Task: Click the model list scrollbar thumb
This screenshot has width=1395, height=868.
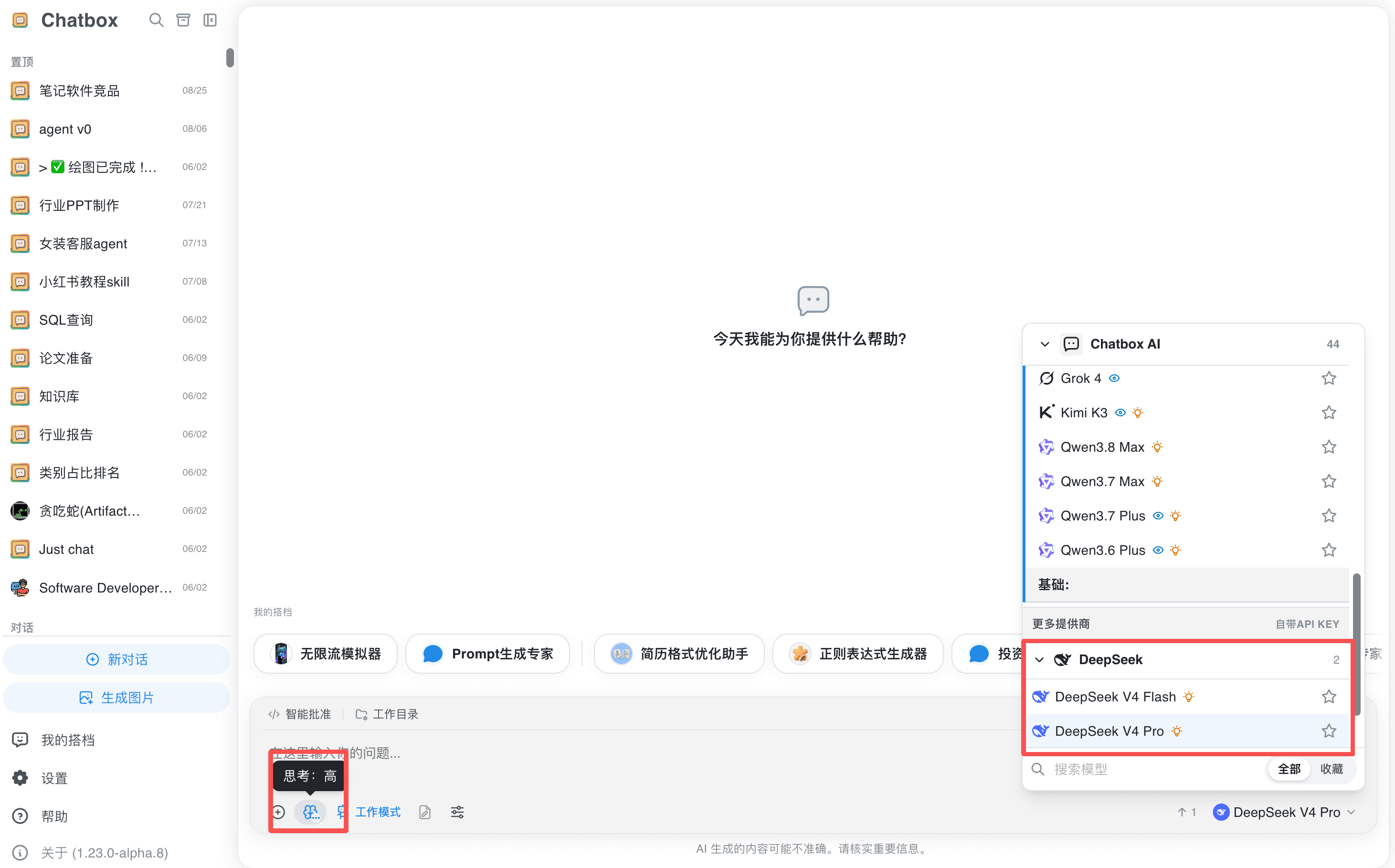Action: tap(1356, 644)
